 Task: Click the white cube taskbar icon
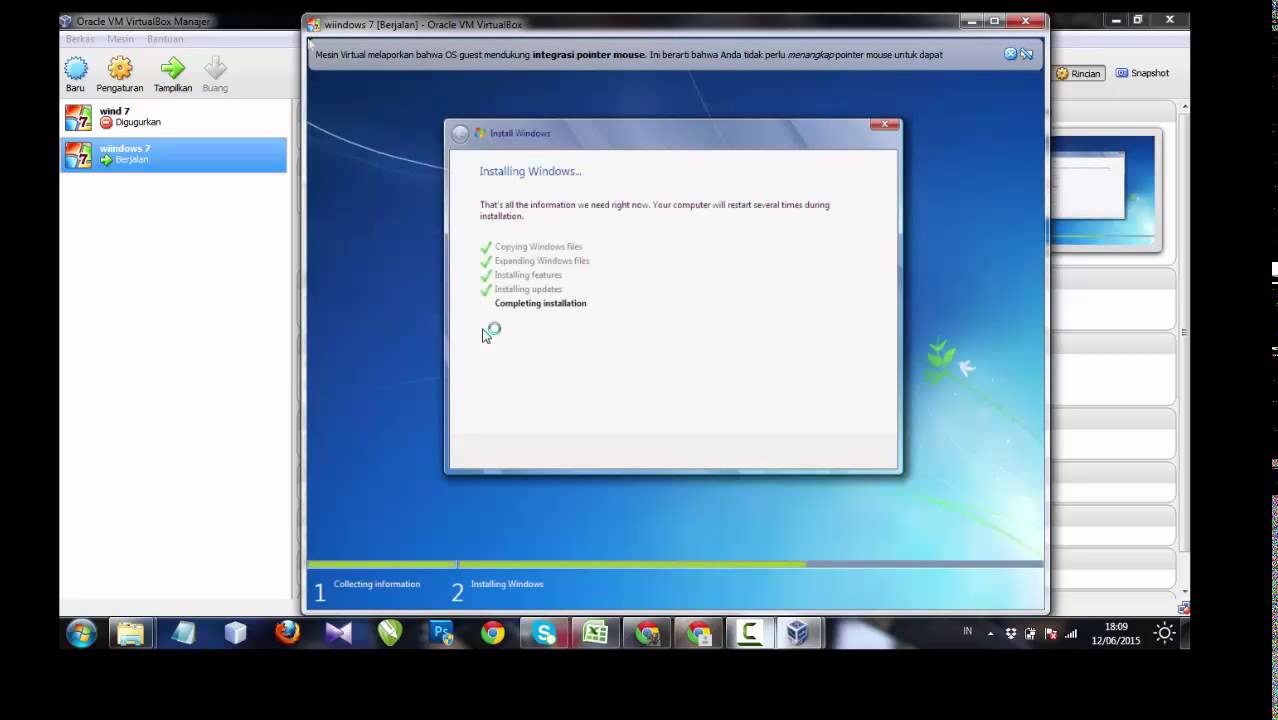(x=235, y=633)
